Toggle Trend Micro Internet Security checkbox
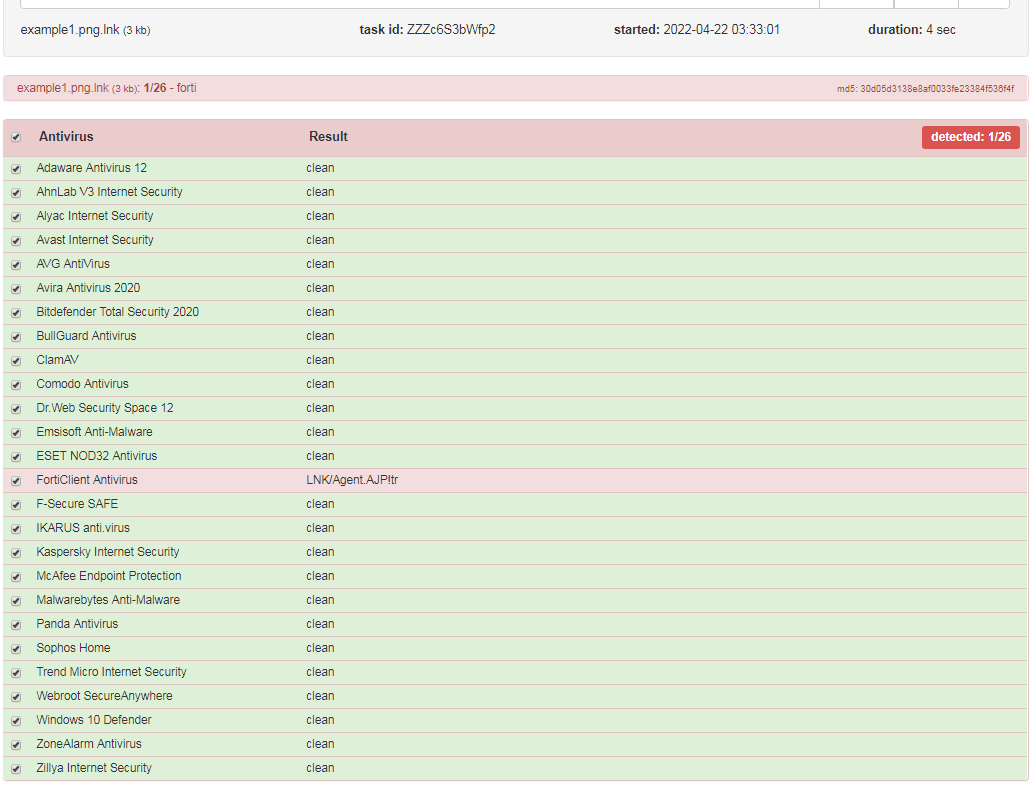Image resolution: width=1032 pixels, height=811 pixels. (x=16, y=673)
